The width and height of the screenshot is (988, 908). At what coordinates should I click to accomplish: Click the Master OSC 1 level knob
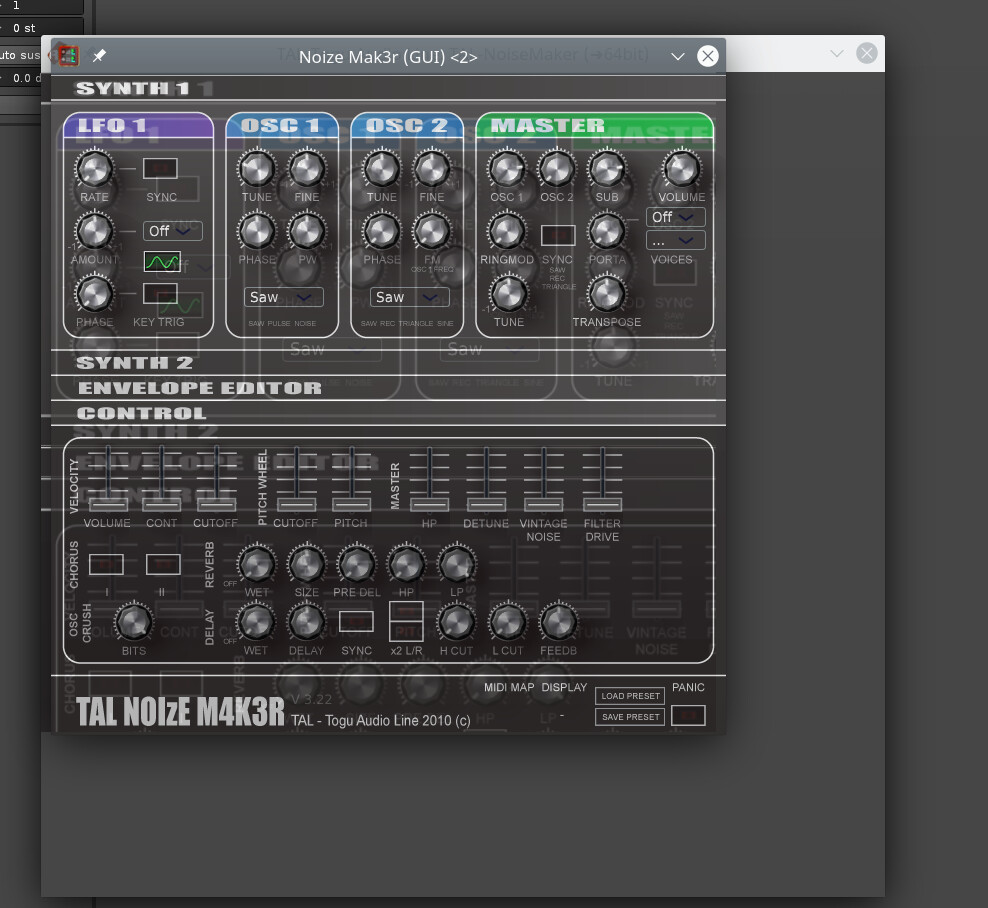(x=507, y=169)
